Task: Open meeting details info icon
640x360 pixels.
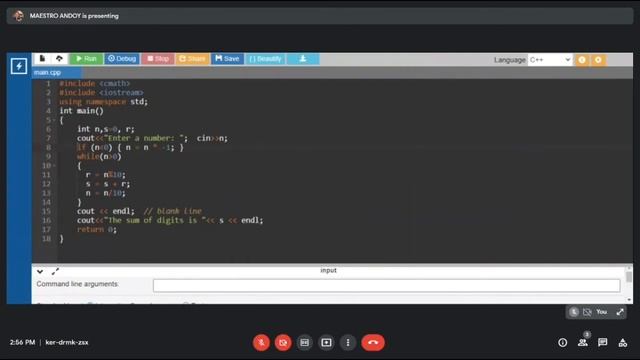Action: [x=563, y=342]
